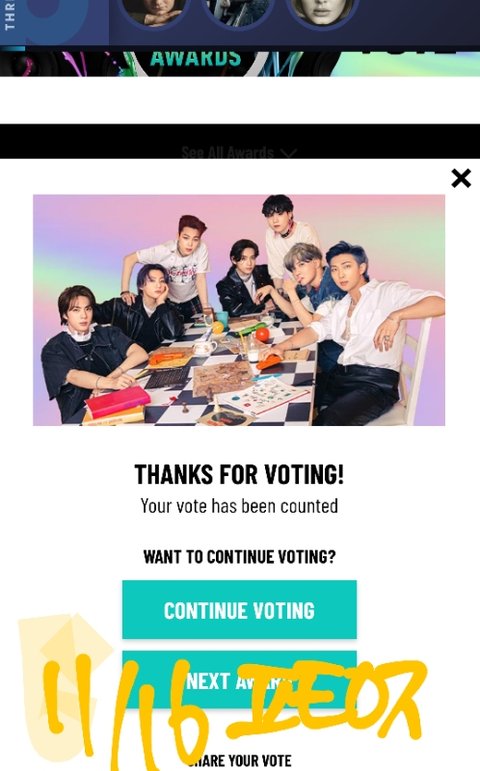Click the 'Your vote has been counted' message

pos(240,506)
